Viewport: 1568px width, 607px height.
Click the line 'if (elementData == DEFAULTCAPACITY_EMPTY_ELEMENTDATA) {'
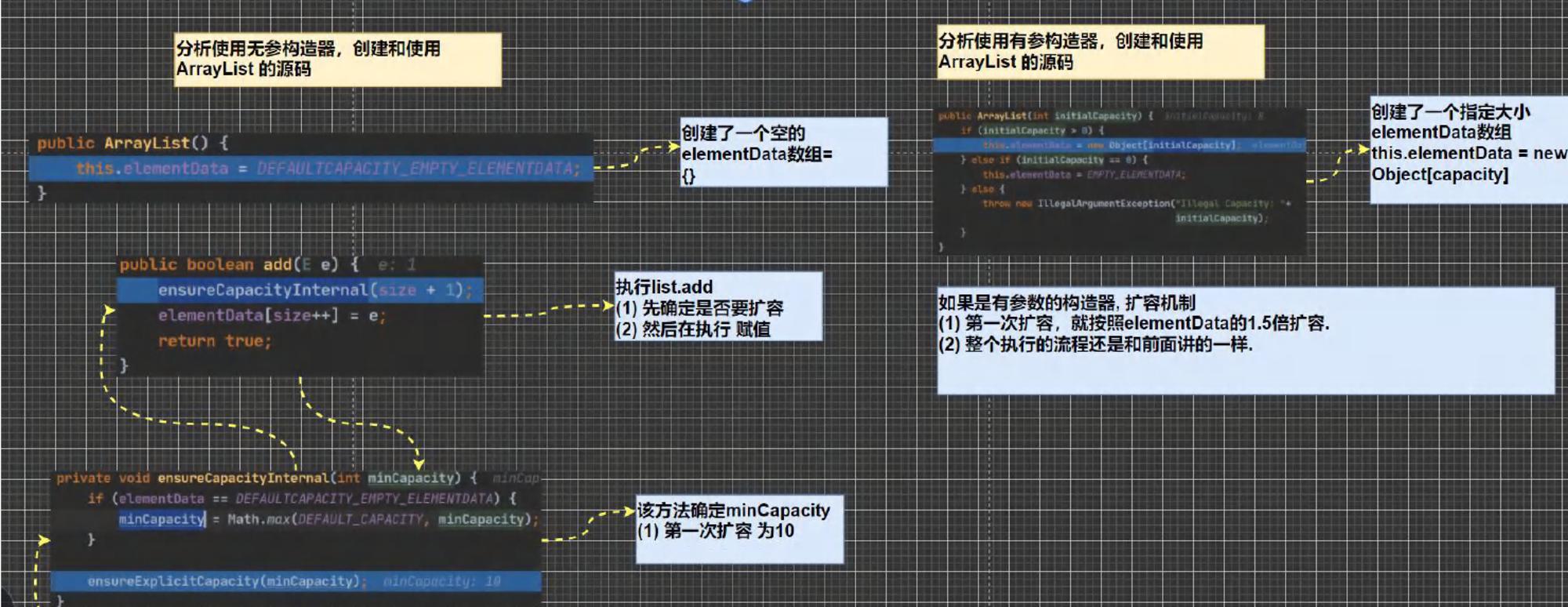pyautogui.click(x=302, y=498)
